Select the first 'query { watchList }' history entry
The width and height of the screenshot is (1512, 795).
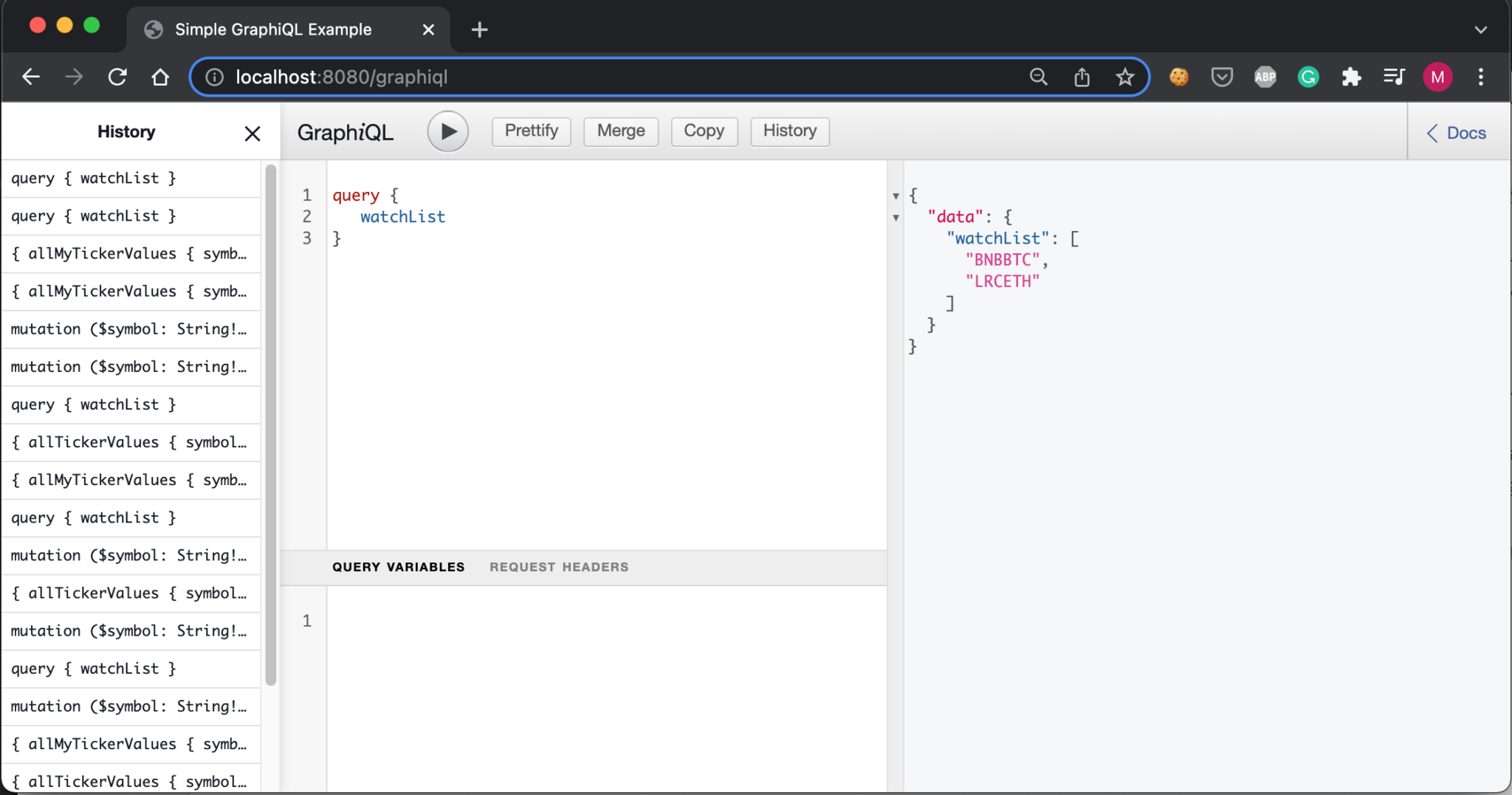[x=93, y=178]
